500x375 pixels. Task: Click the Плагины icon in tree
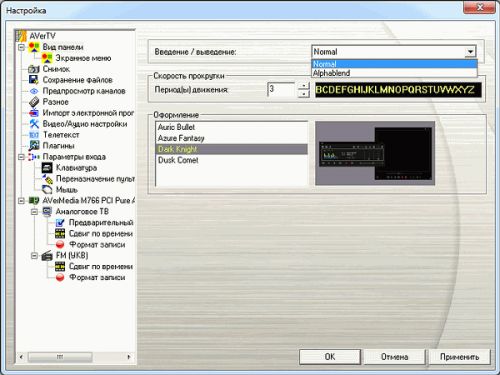(34, 146)
